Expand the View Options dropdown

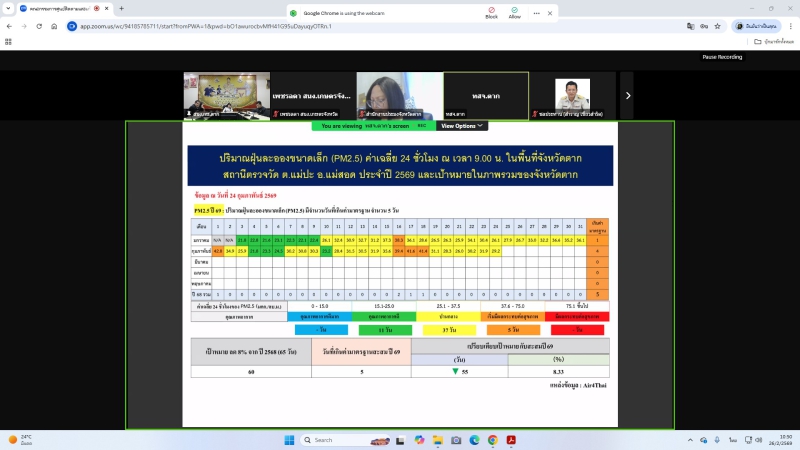(462, 126)
